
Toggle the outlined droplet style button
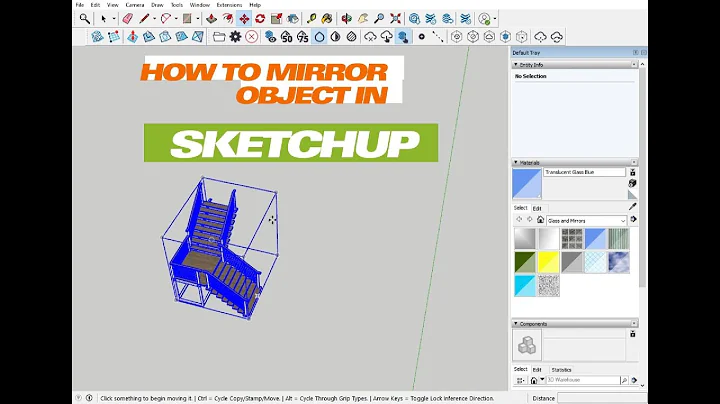(320, 37)
